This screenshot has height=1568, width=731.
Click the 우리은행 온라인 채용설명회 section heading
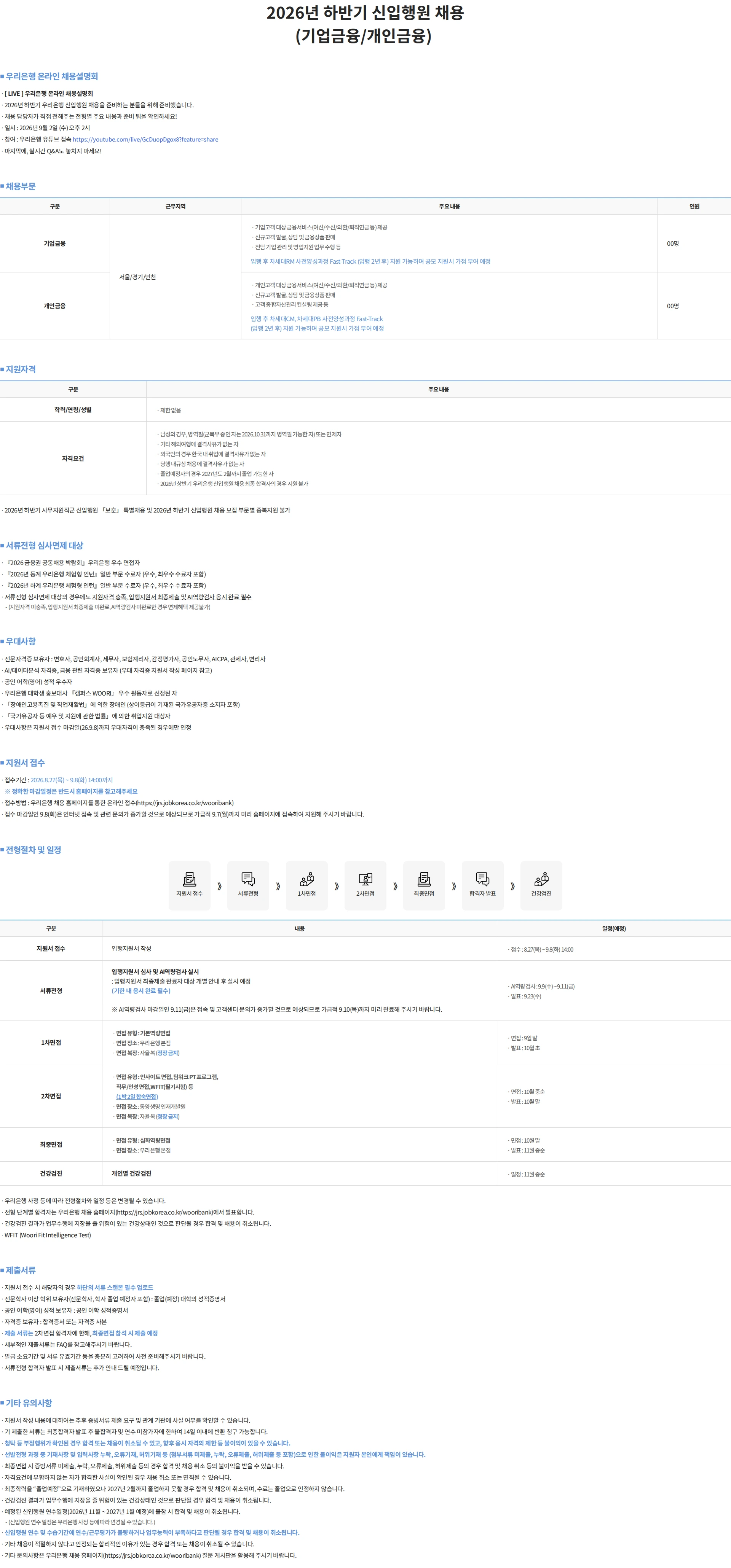tap(52, 76)
